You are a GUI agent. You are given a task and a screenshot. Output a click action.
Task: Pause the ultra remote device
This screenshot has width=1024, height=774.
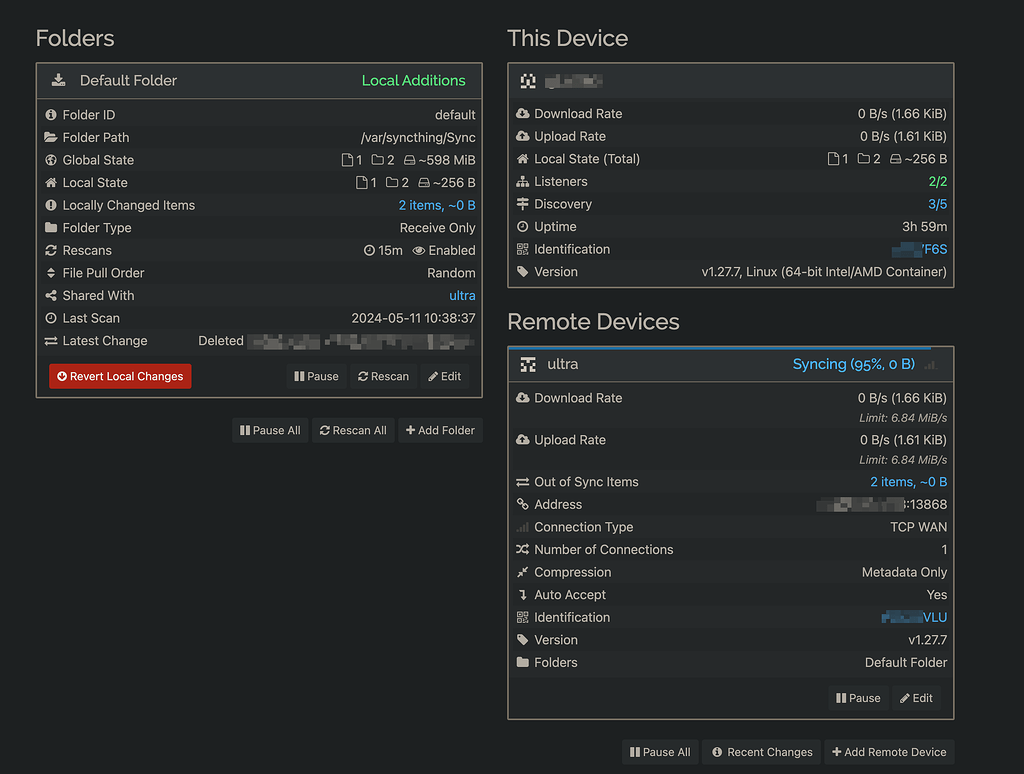tap(857, 697)
